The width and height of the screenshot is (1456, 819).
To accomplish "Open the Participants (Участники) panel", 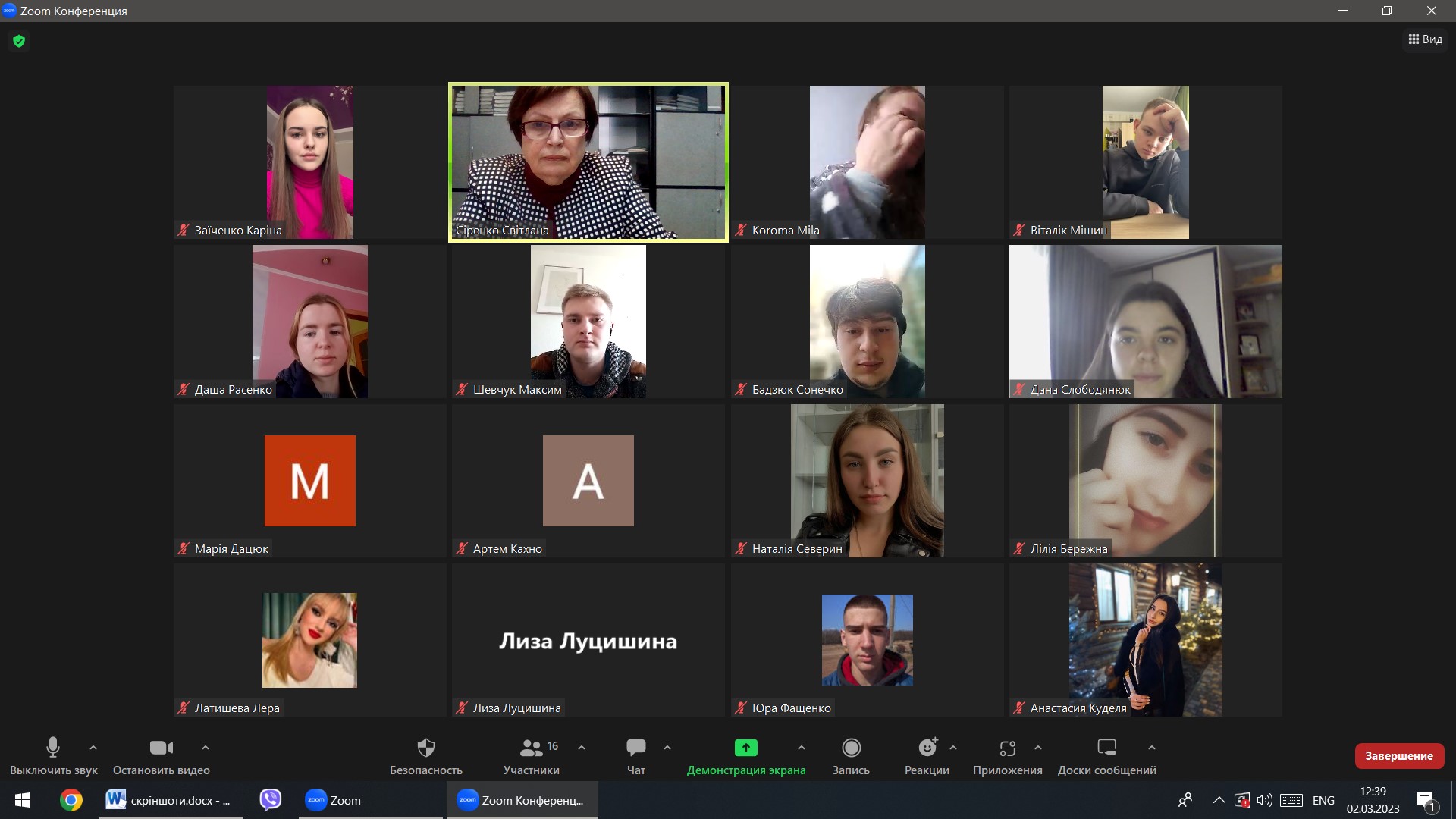I will (532, 748).
